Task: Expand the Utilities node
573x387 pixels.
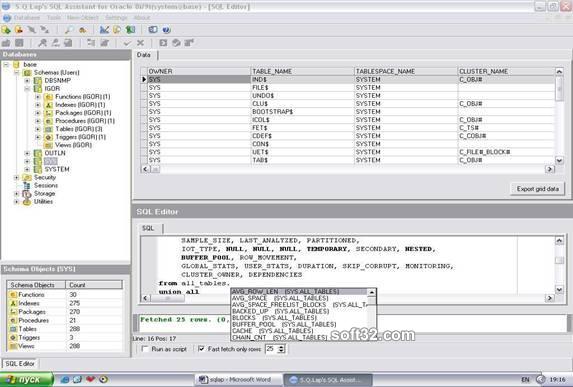Action: [x=17, y=202]
